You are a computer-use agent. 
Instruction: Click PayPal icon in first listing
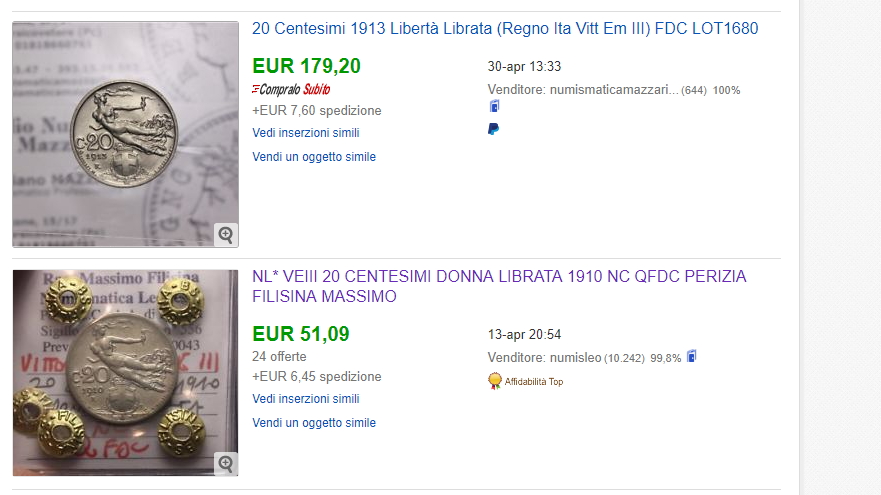click(x=493, y=129)
